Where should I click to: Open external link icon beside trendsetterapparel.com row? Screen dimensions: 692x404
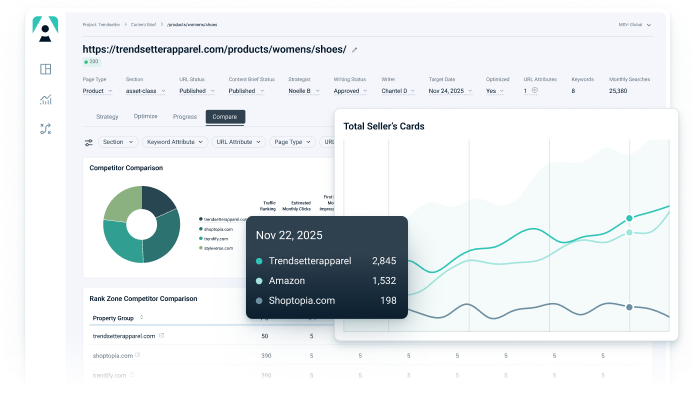[x=162, y=336]
